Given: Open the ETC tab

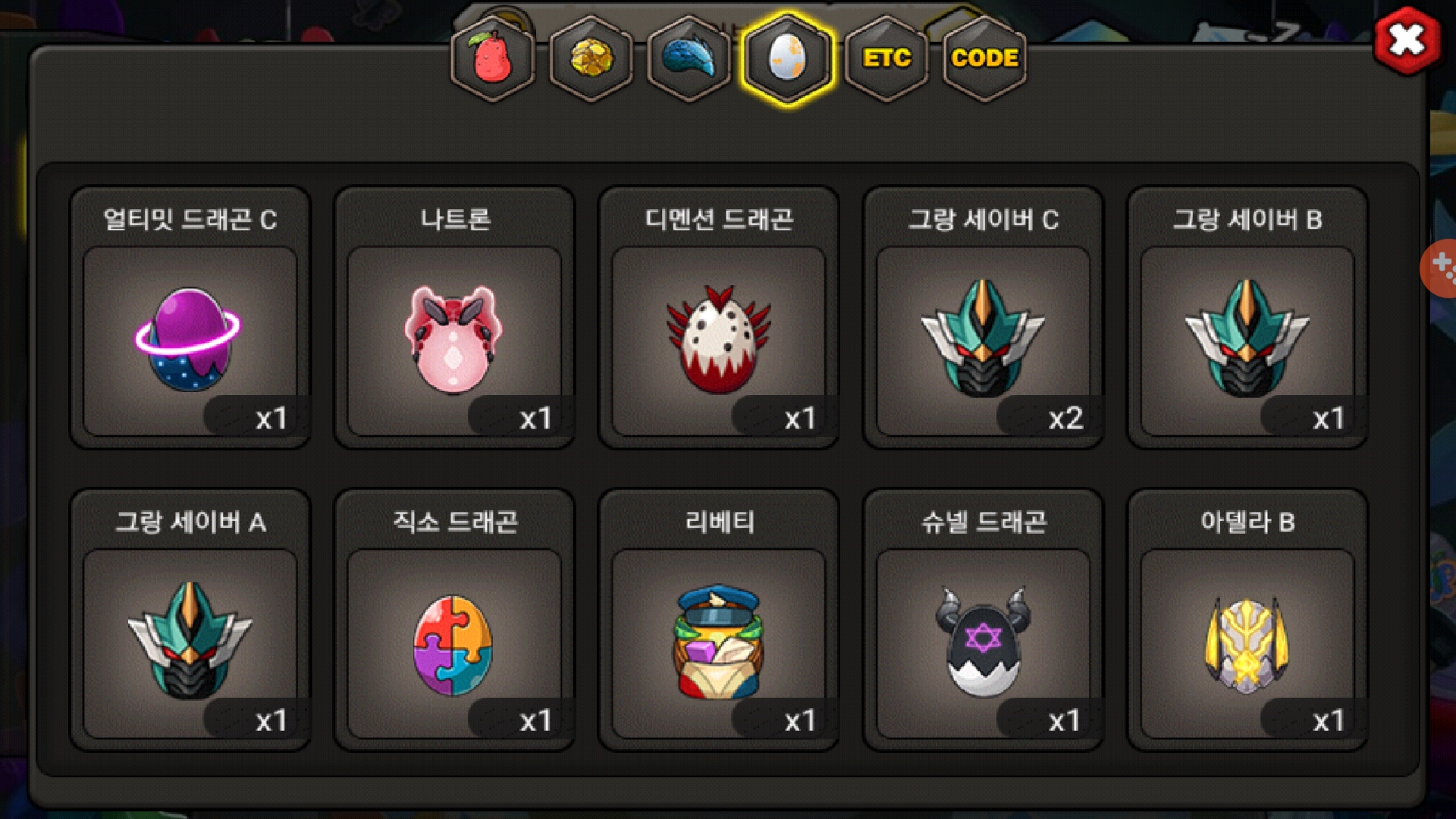Looking at the screenshot, I should coord(886,58).
